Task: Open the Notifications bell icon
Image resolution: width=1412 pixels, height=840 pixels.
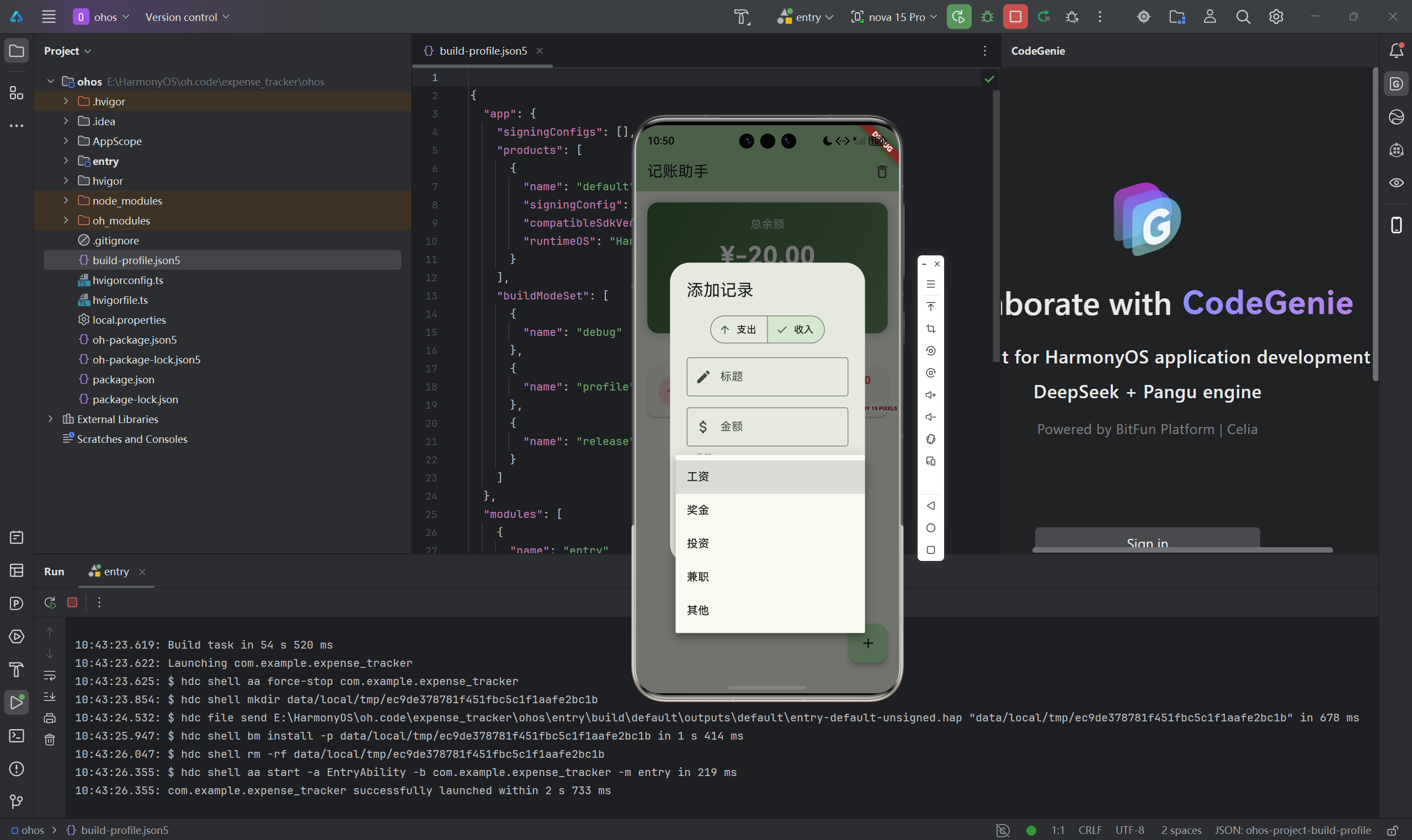Action: click(1396, 51)
